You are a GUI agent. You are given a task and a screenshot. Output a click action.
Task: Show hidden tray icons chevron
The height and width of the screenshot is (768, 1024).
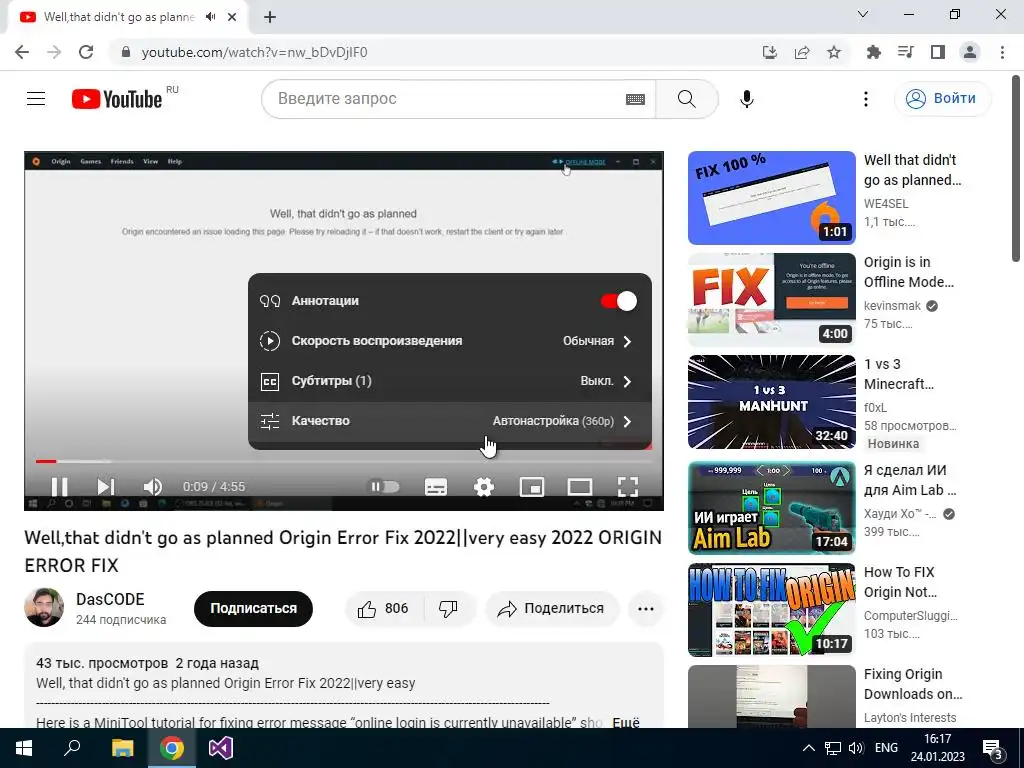pos(808,748)
